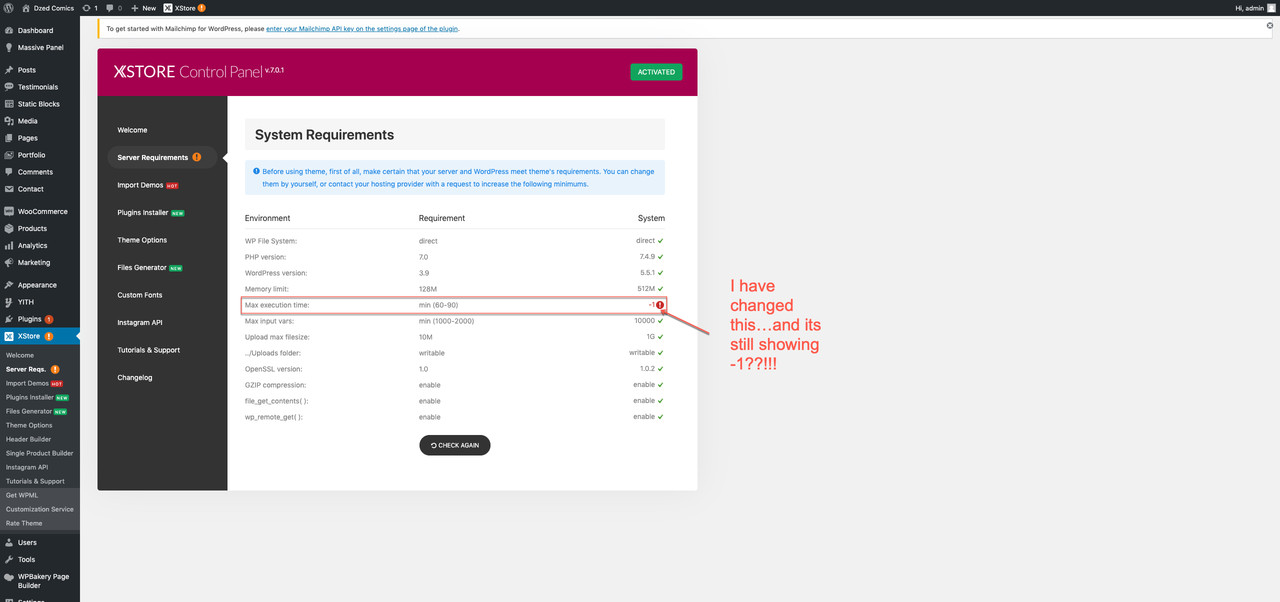The width and height of the screenshot is (1280, 602).
Task: Click the WooCommerce icon in sidebar
Action: click(9, 211)
